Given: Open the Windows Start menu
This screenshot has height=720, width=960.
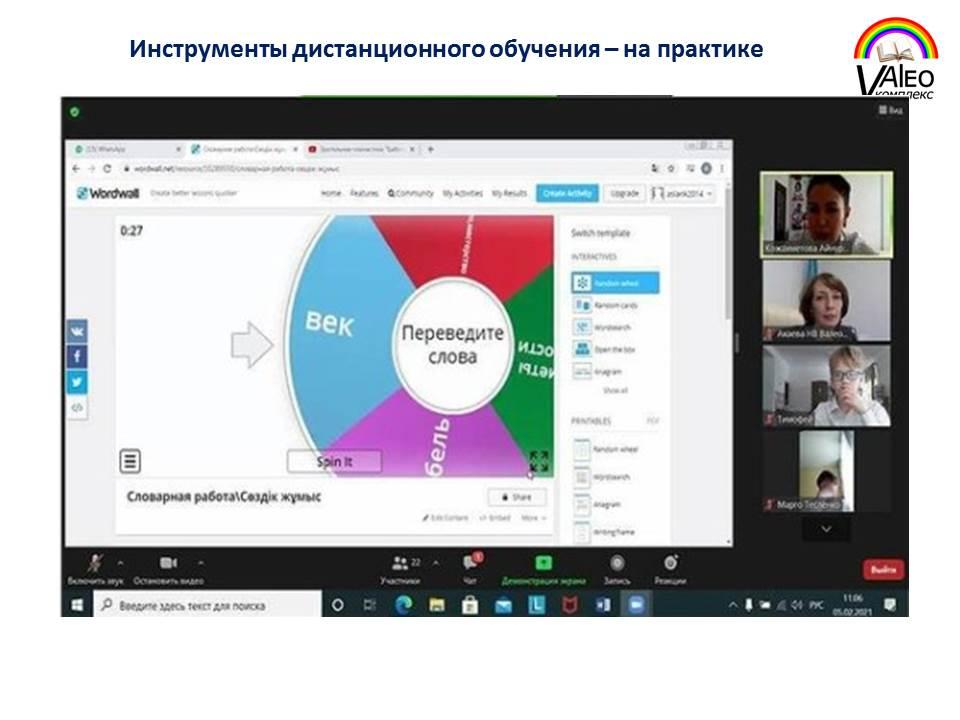Looking at the screenshot, I should pos(77,606).
